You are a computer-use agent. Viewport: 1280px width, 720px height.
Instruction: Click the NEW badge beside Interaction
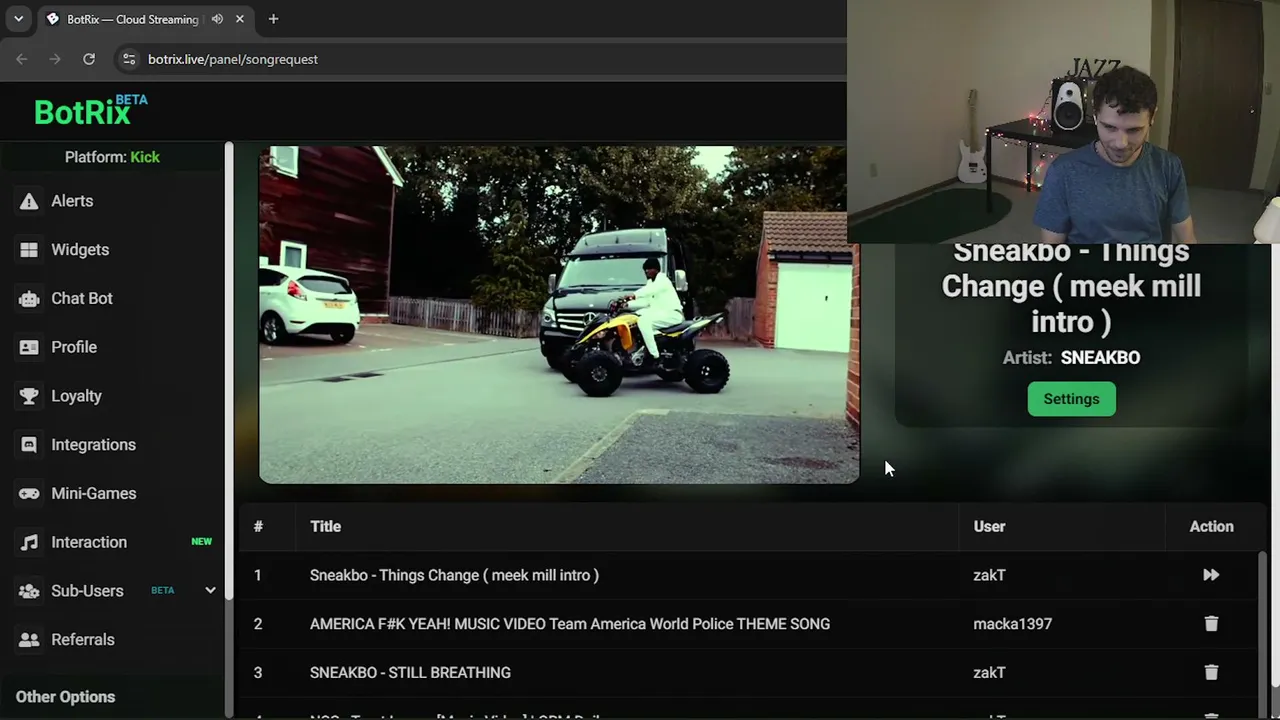202,542
